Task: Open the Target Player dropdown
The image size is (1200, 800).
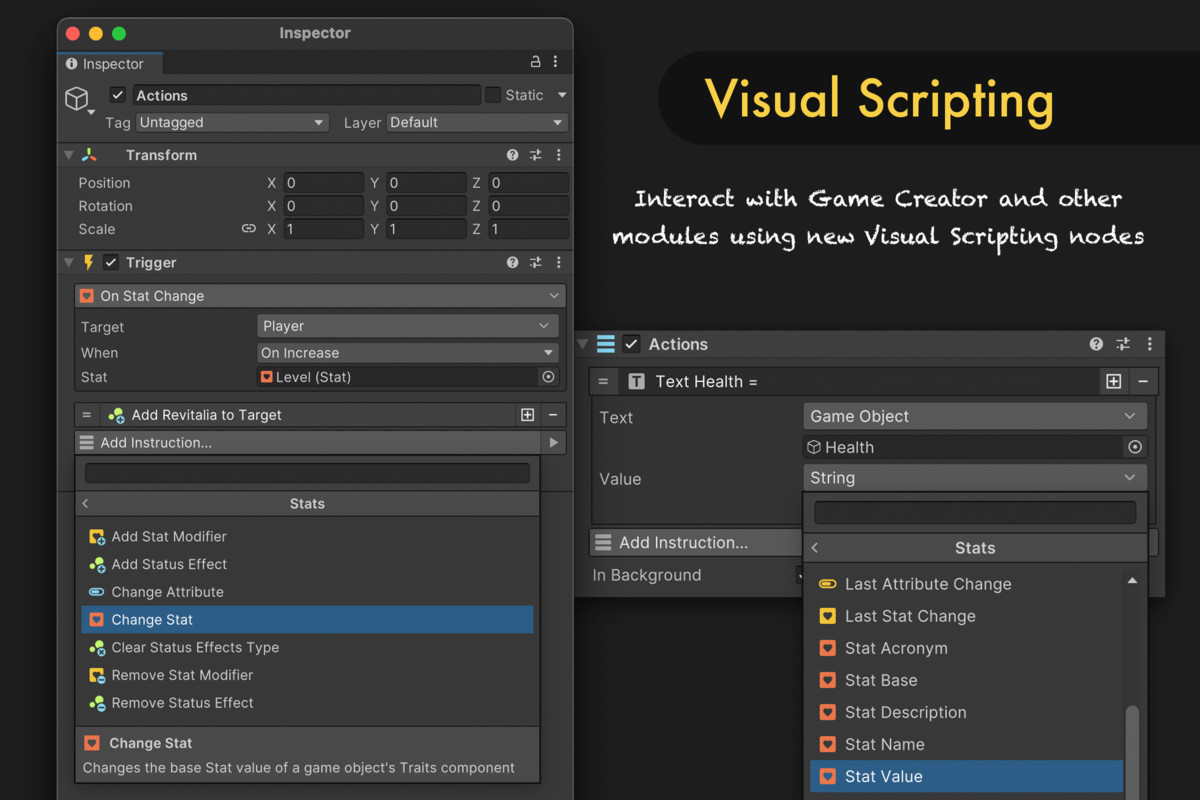Action: coord(407,326)
